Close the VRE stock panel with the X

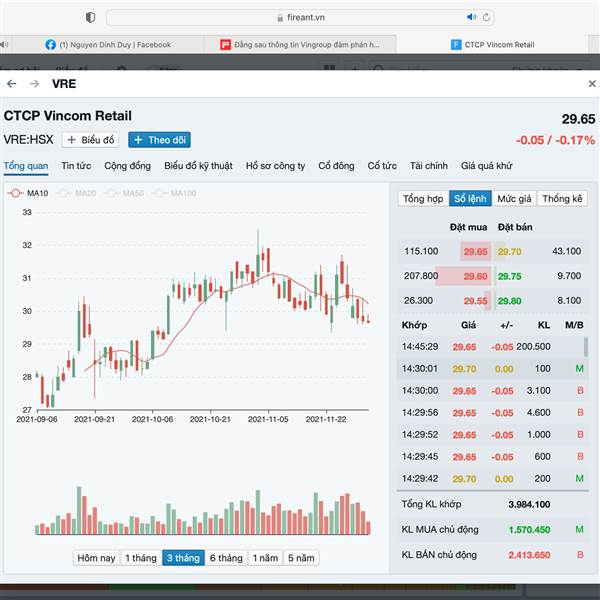591,84
